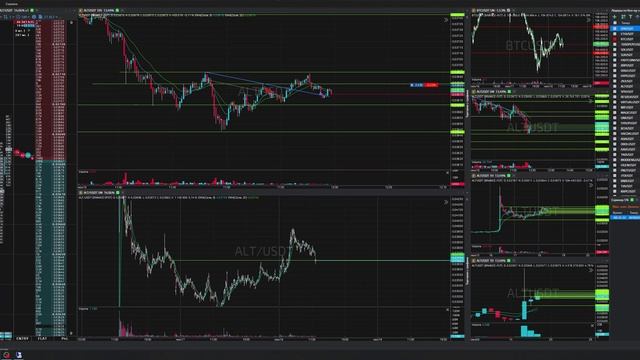Click the symbol icon in the top main ALTUSDT chart header

[x=81, y=10]
